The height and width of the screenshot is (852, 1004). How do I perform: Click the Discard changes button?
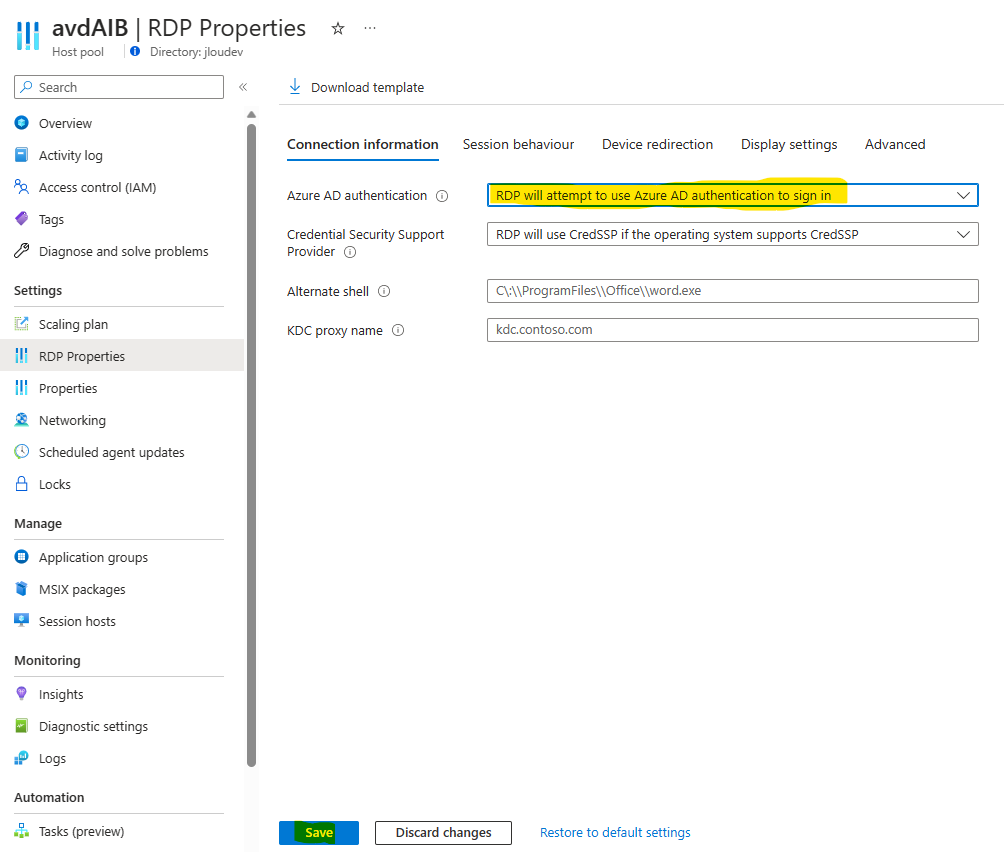point(443,833)
